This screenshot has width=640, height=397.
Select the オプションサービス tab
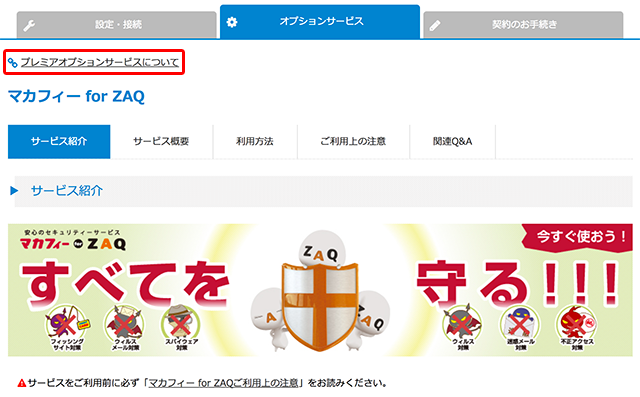click(320, 22)
